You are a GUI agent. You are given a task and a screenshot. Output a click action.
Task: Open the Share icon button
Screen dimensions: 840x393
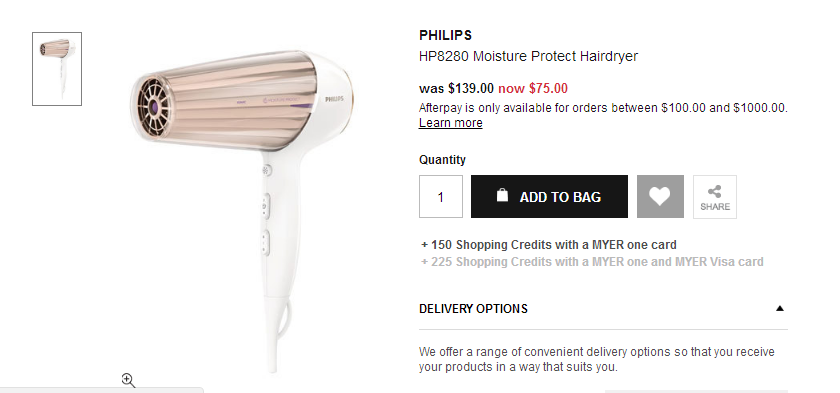tap(715, 197)
